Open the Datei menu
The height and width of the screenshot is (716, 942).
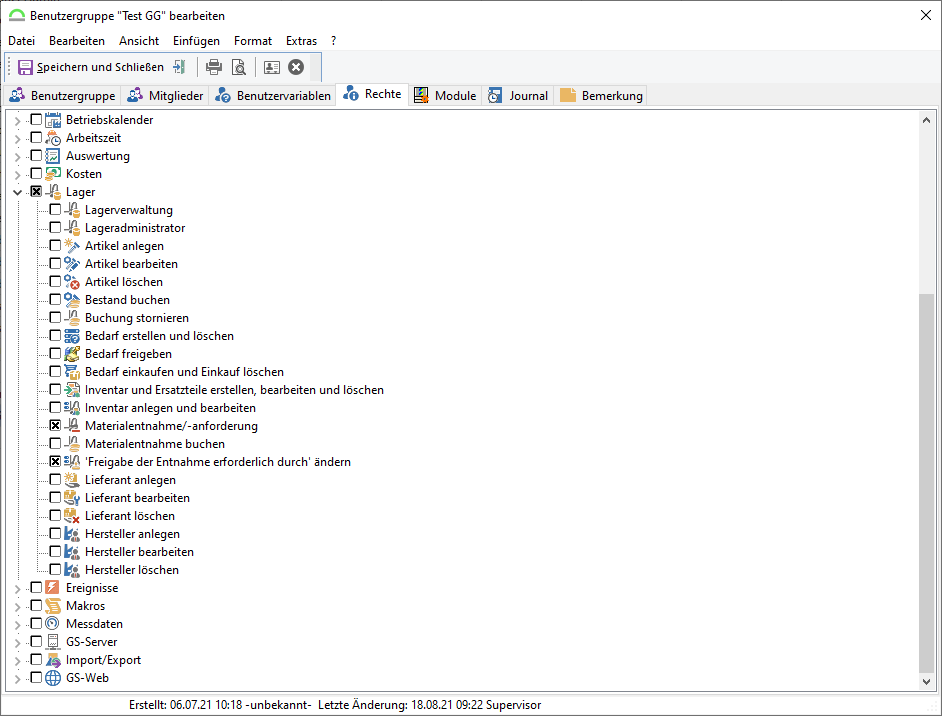tap(22, 41)
